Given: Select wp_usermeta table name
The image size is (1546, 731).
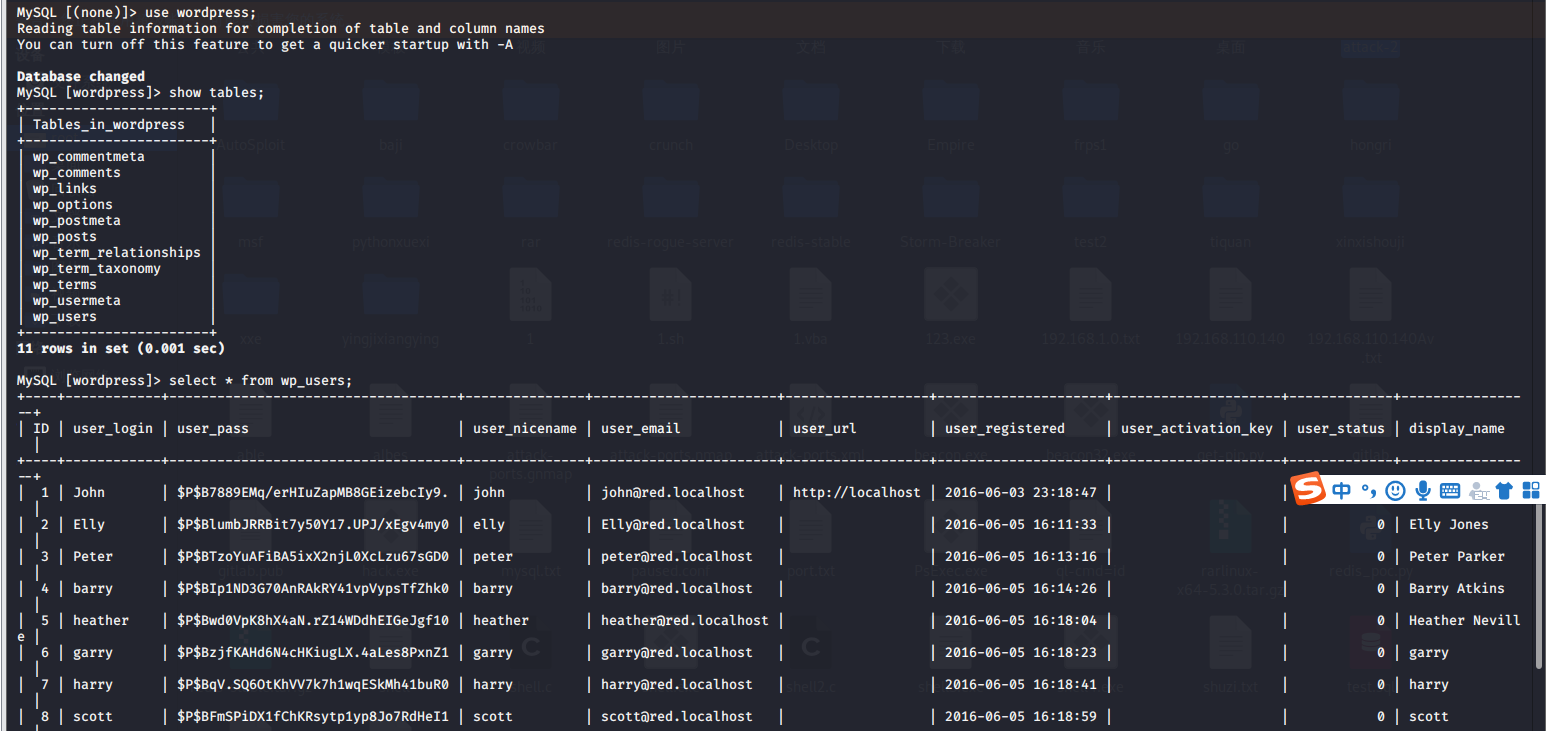Looking at the screenshot, I should tap(77, 300).
